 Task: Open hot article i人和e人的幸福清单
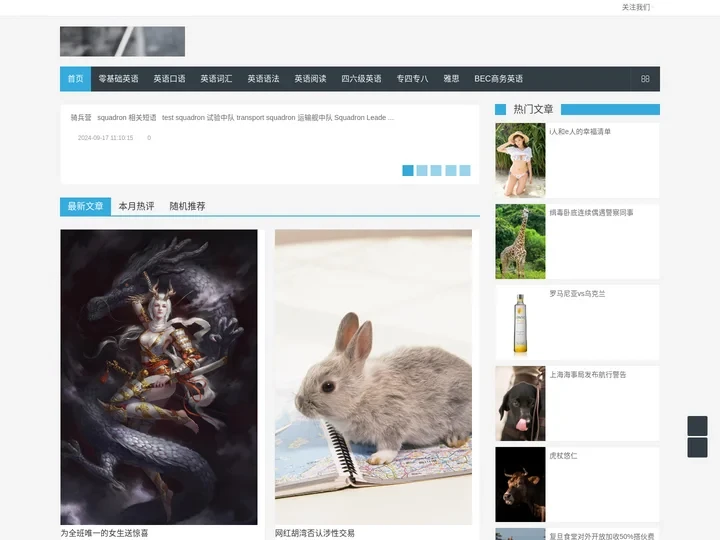[580, 132]
